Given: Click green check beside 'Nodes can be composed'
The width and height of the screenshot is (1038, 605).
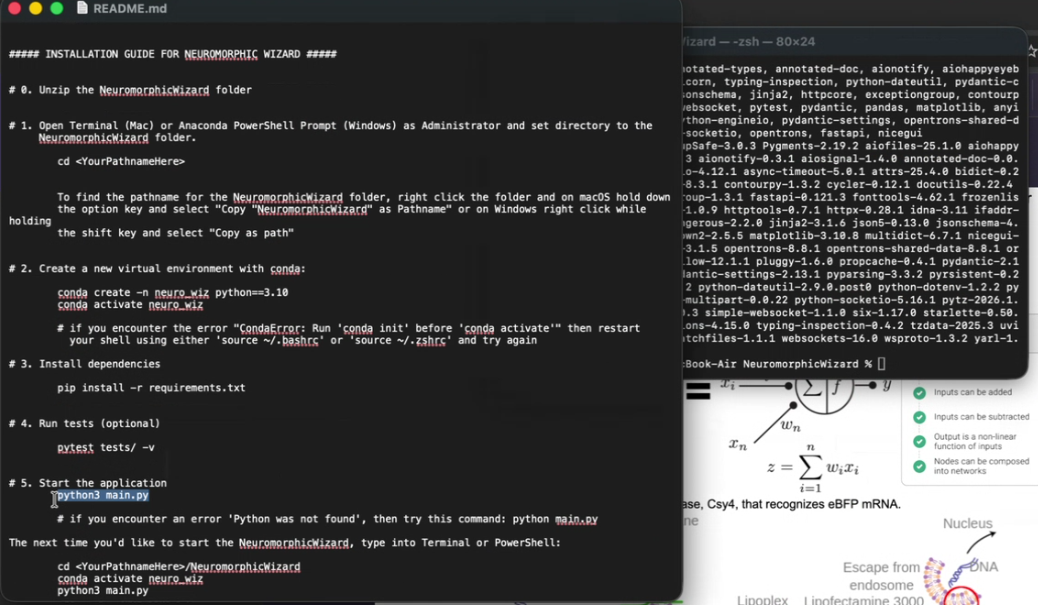Looking at the screenshot, I should [x=919, y=466].
